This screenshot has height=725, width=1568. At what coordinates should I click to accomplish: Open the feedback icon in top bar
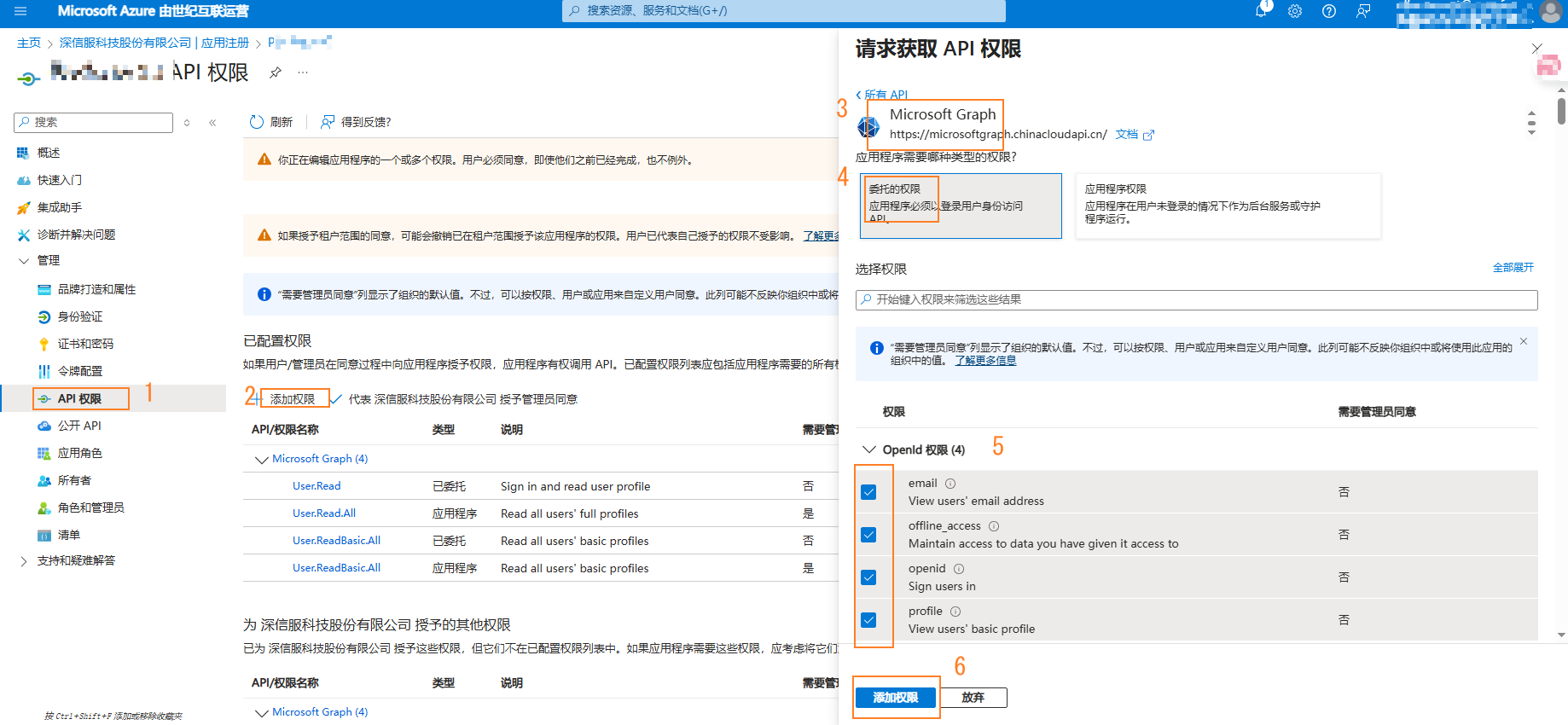click(x=1363, y=11)
